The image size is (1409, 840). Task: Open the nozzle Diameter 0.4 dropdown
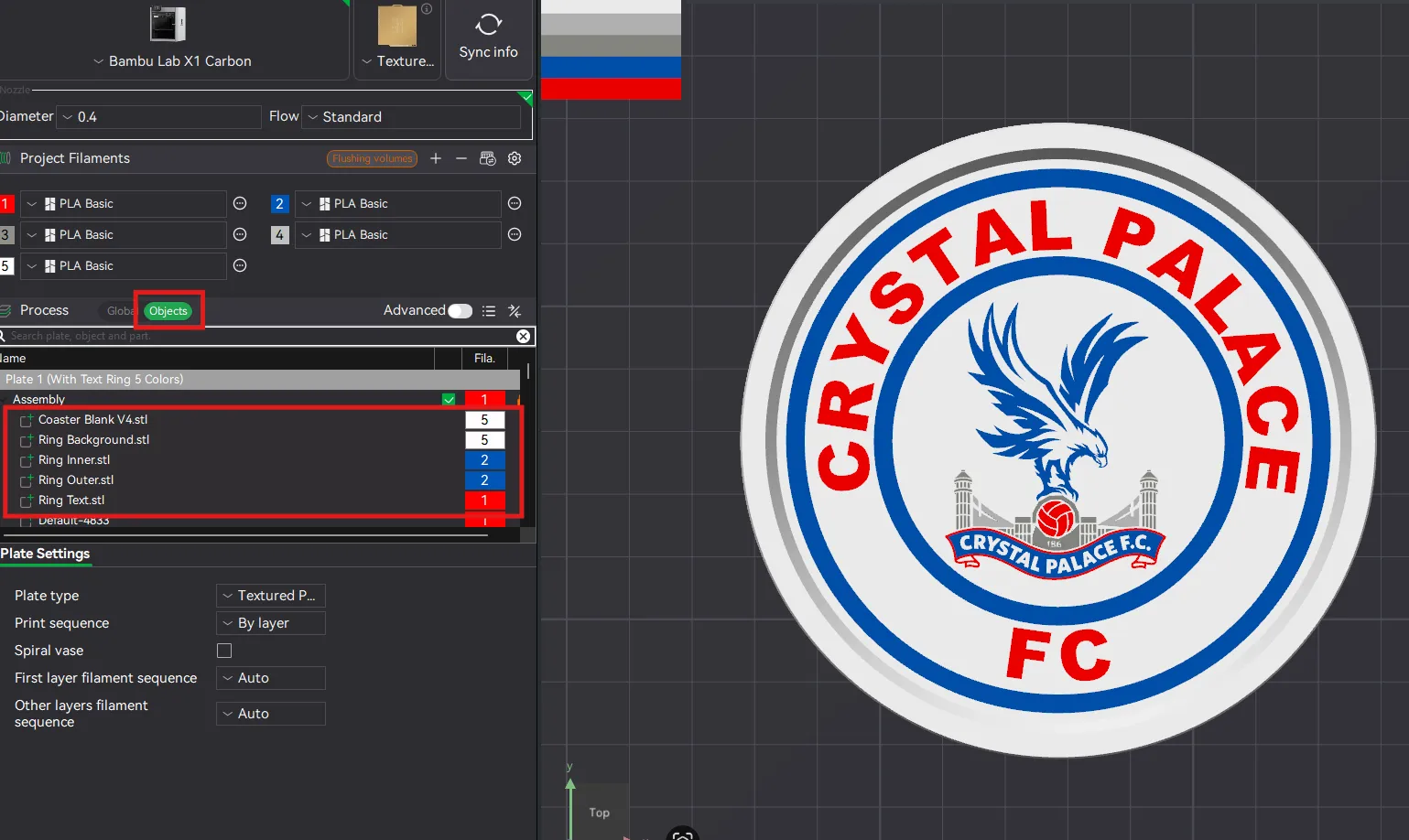tap(159, 117)
